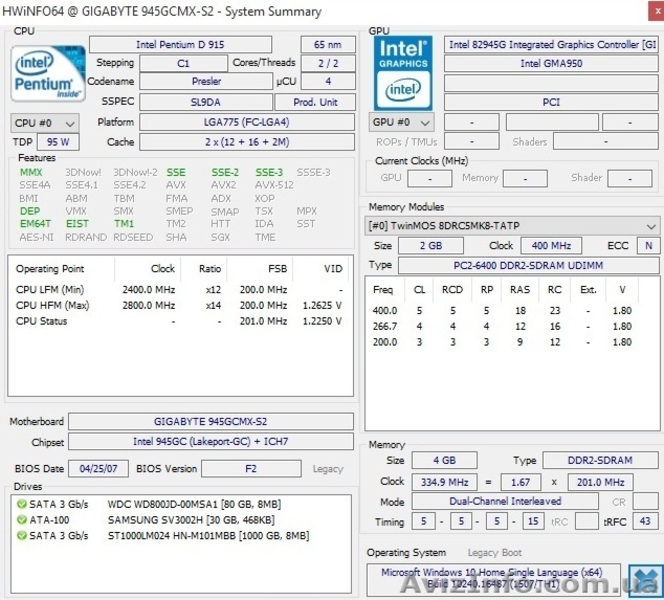Screen dimensions: 664x600
Task: Click the Intel GMA950 field
Action: coord(551,64)
